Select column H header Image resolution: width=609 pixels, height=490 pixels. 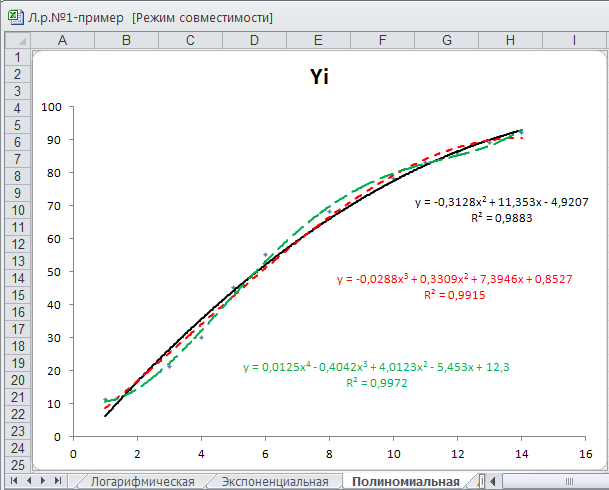click(x=510, y=40)
